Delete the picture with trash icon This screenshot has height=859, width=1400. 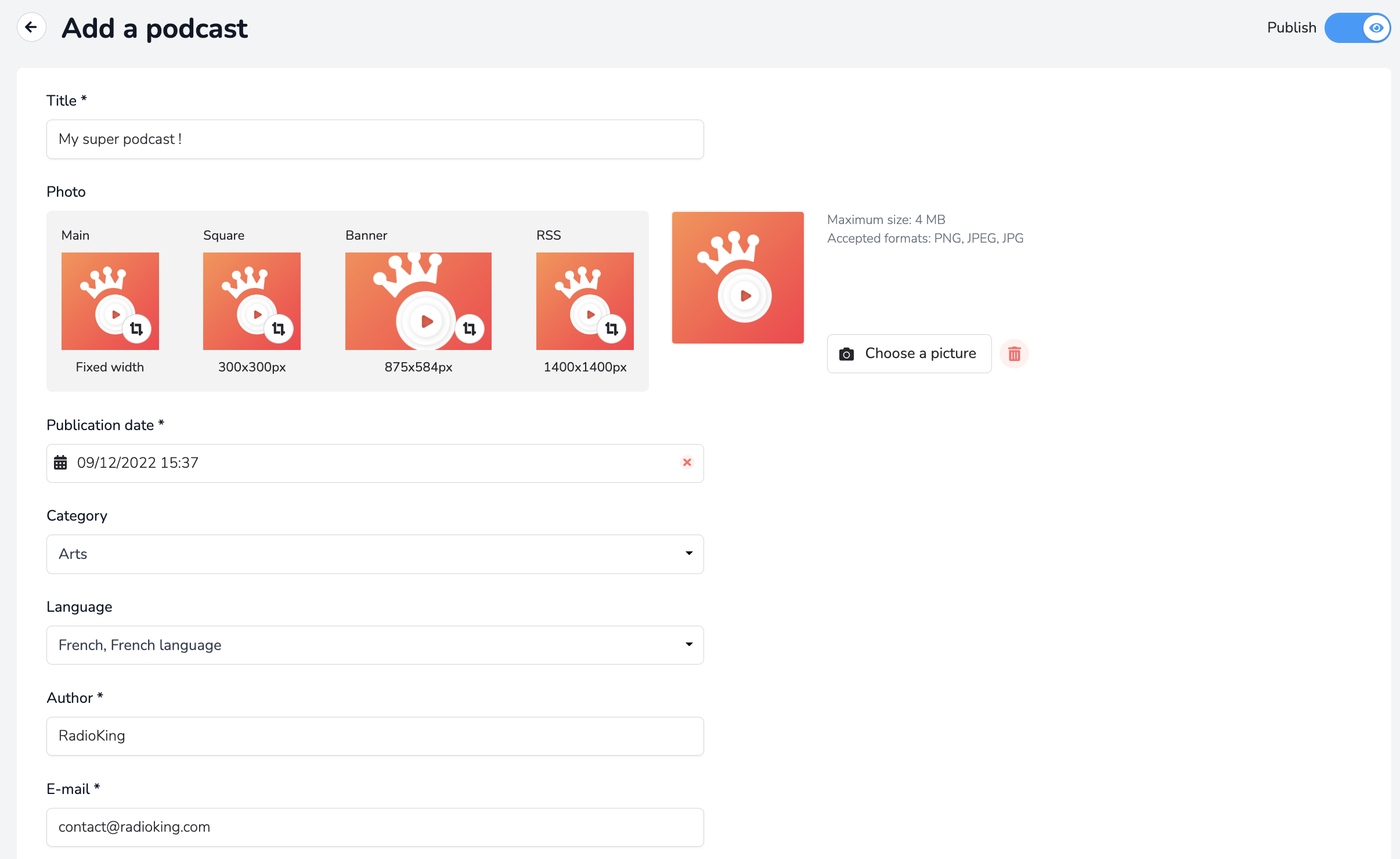(x=1014, y=353)
